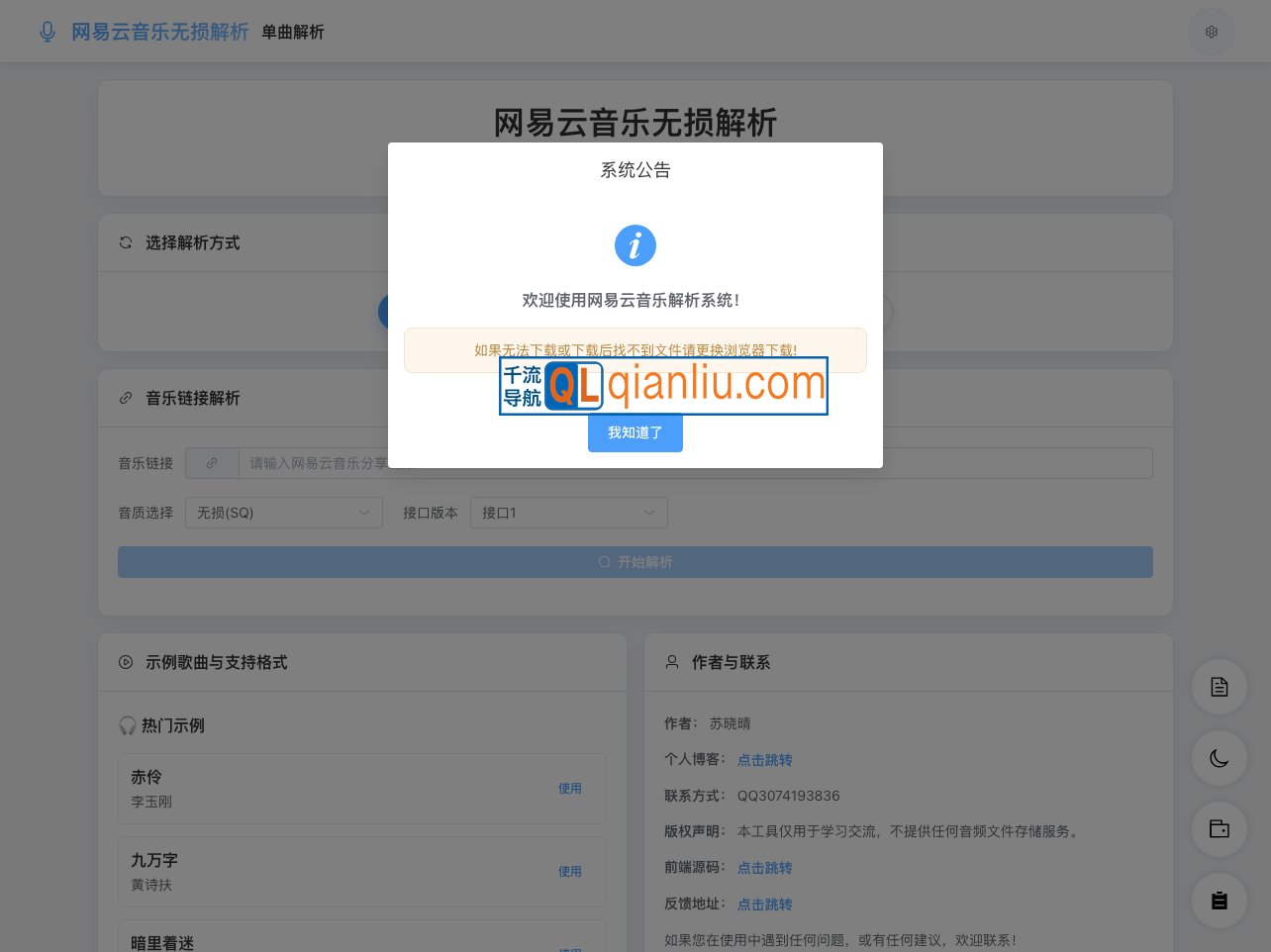Click 使用 next to the song 赤伶
Screen dimensions: 1271x952
tap(570, 789)
